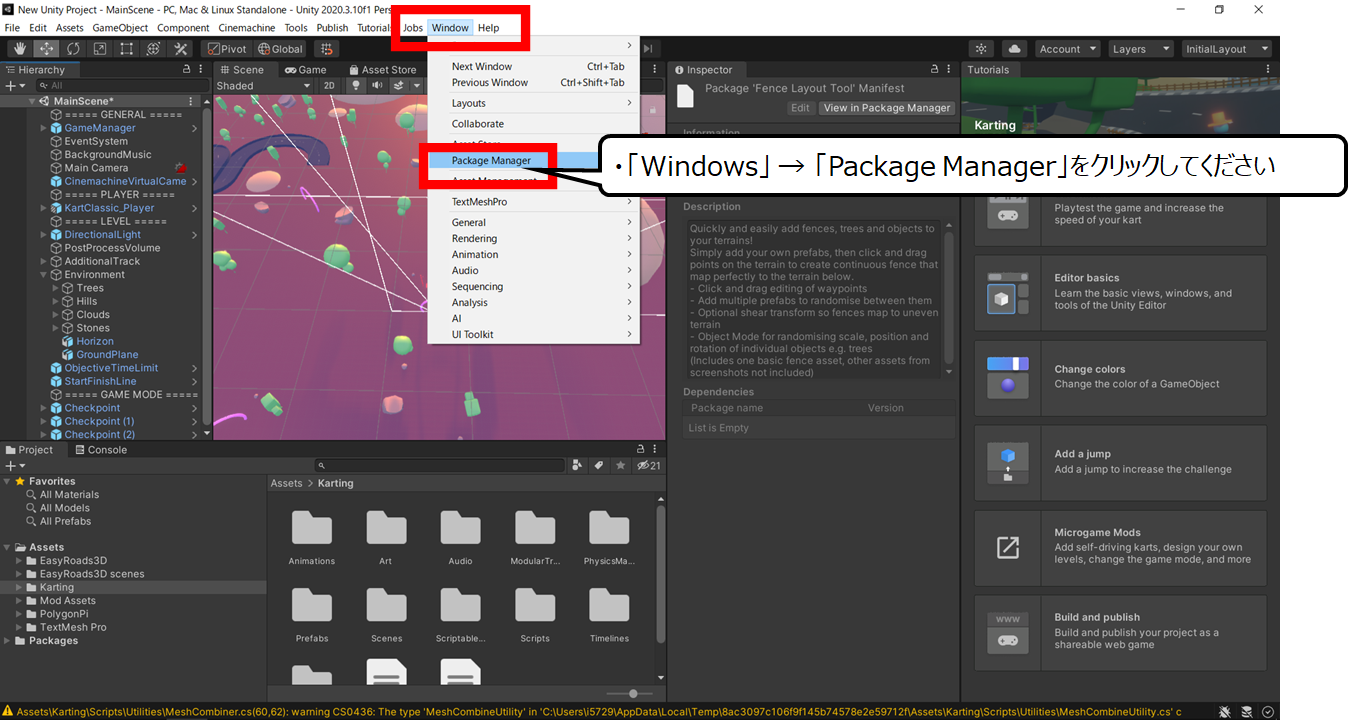Select the Rect tool
The image size is (1348, 720).
tap(127, 48)
